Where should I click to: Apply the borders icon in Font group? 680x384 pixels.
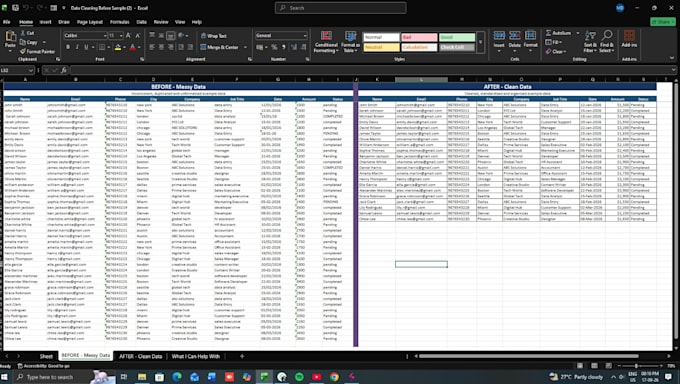click(x=101, y=47)
